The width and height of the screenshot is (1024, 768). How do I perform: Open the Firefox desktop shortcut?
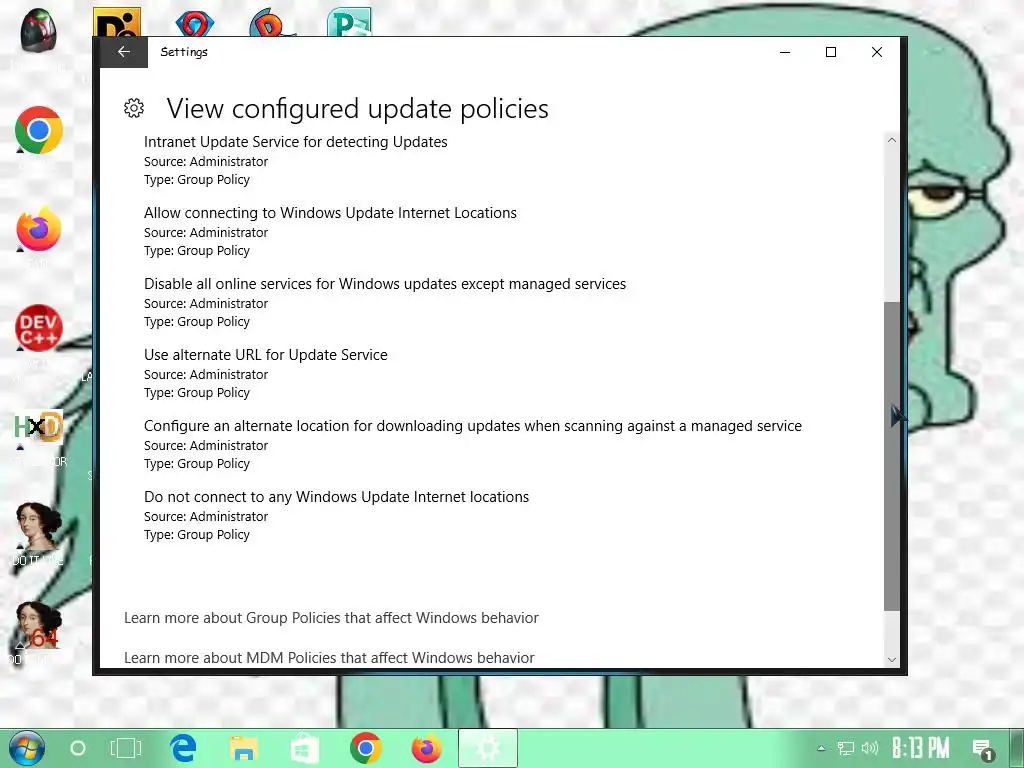[39, 229]
